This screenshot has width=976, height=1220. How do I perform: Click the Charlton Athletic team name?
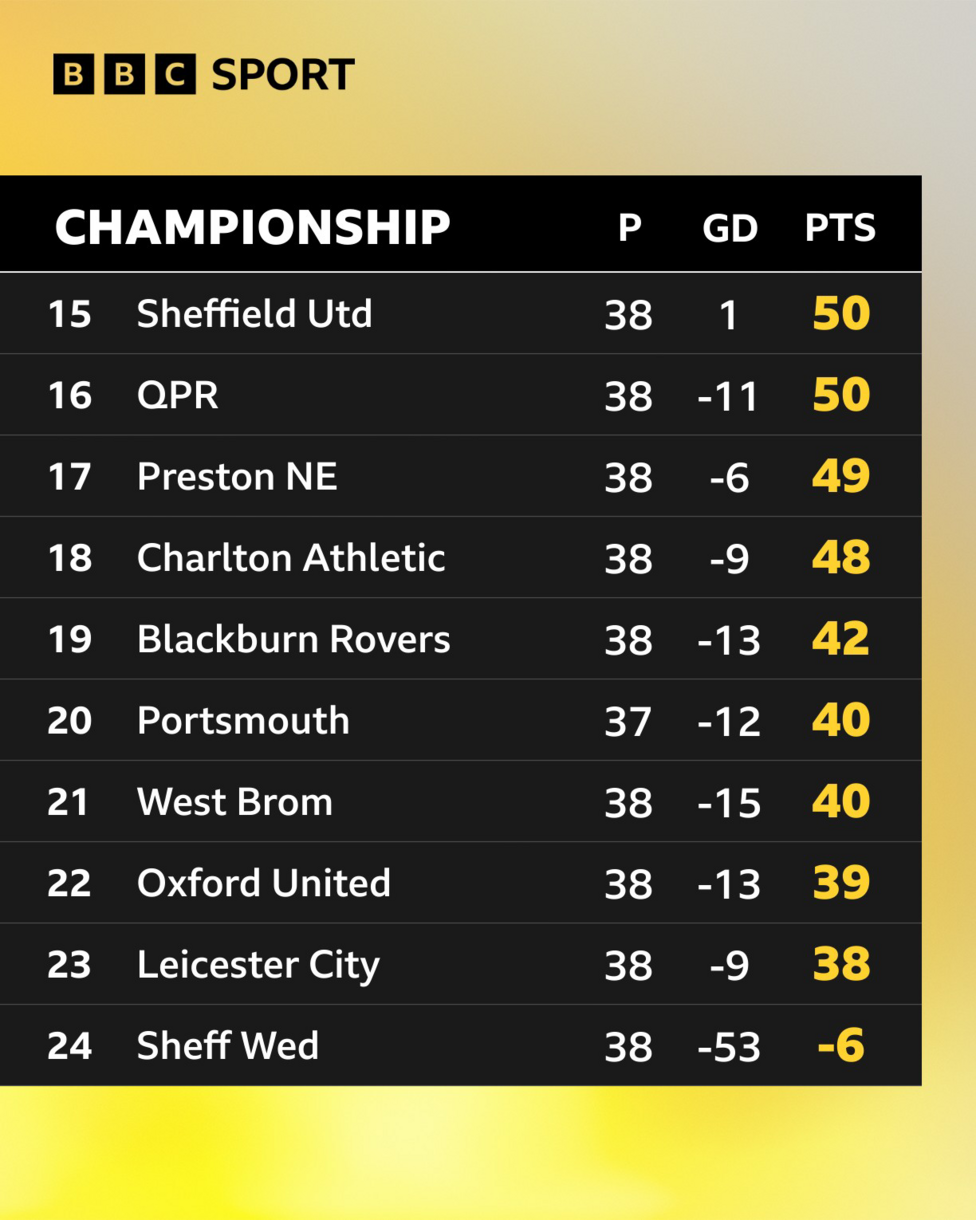291,558
